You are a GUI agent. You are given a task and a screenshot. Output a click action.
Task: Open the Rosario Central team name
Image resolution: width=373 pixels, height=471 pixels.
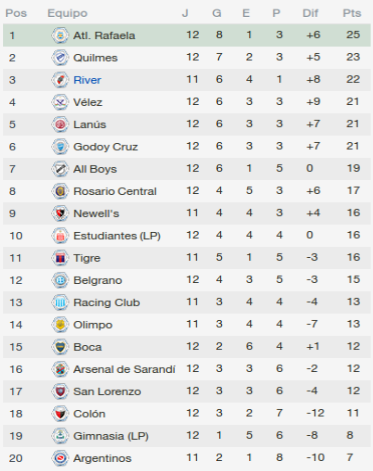115,191
